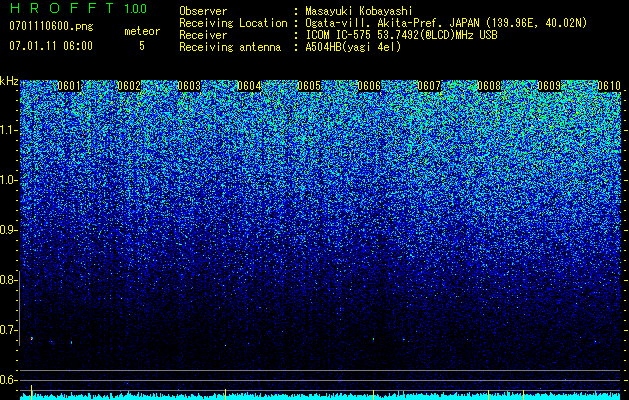Image resolution: width=629 pixels, height=400 pixels.
Task: Click the observer name Masayuki Kobayashi
Action: [x=359, y=12]
